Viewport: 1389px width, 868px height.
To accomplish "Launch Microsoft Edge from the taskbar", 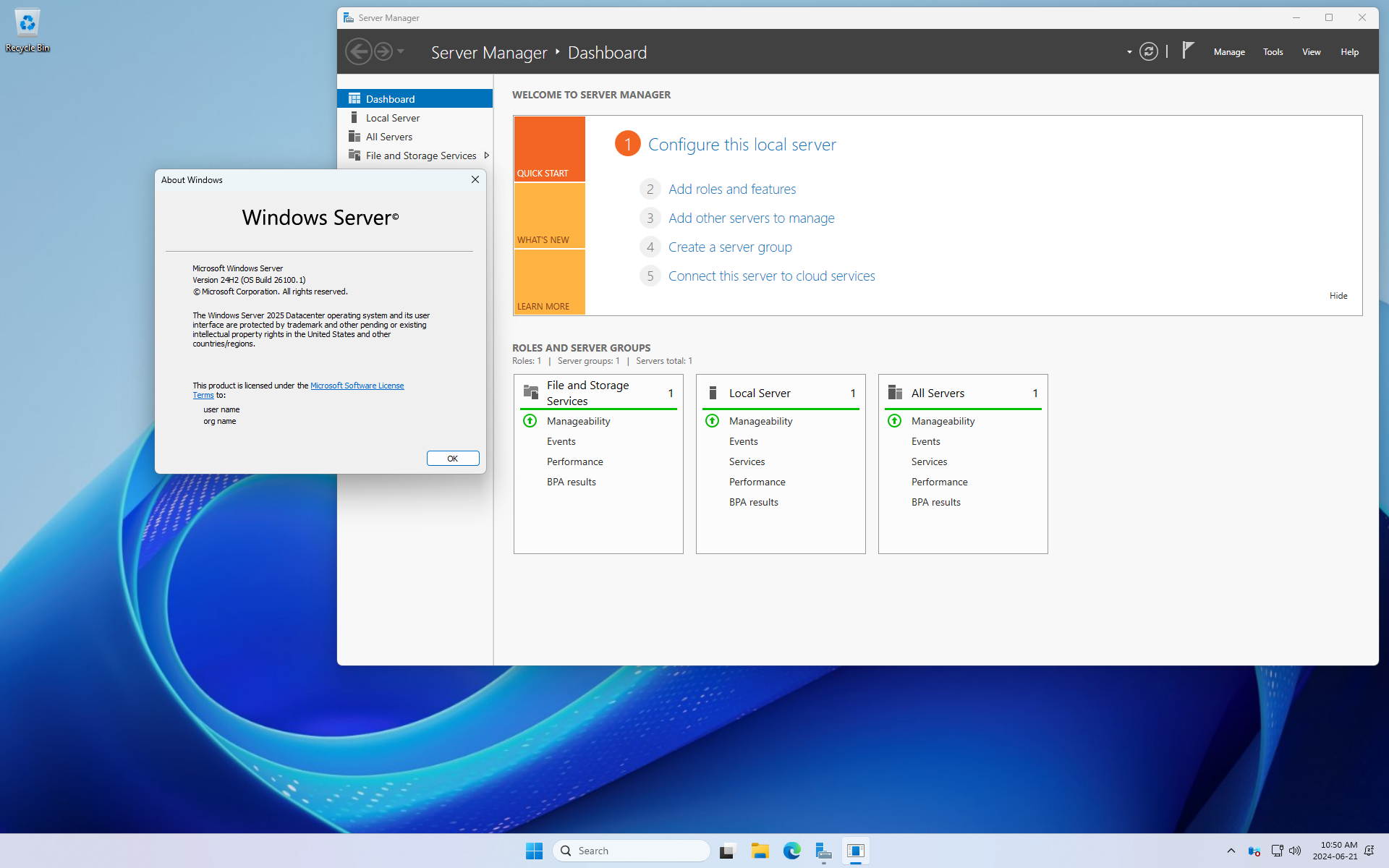I will [x=791, y=851].
